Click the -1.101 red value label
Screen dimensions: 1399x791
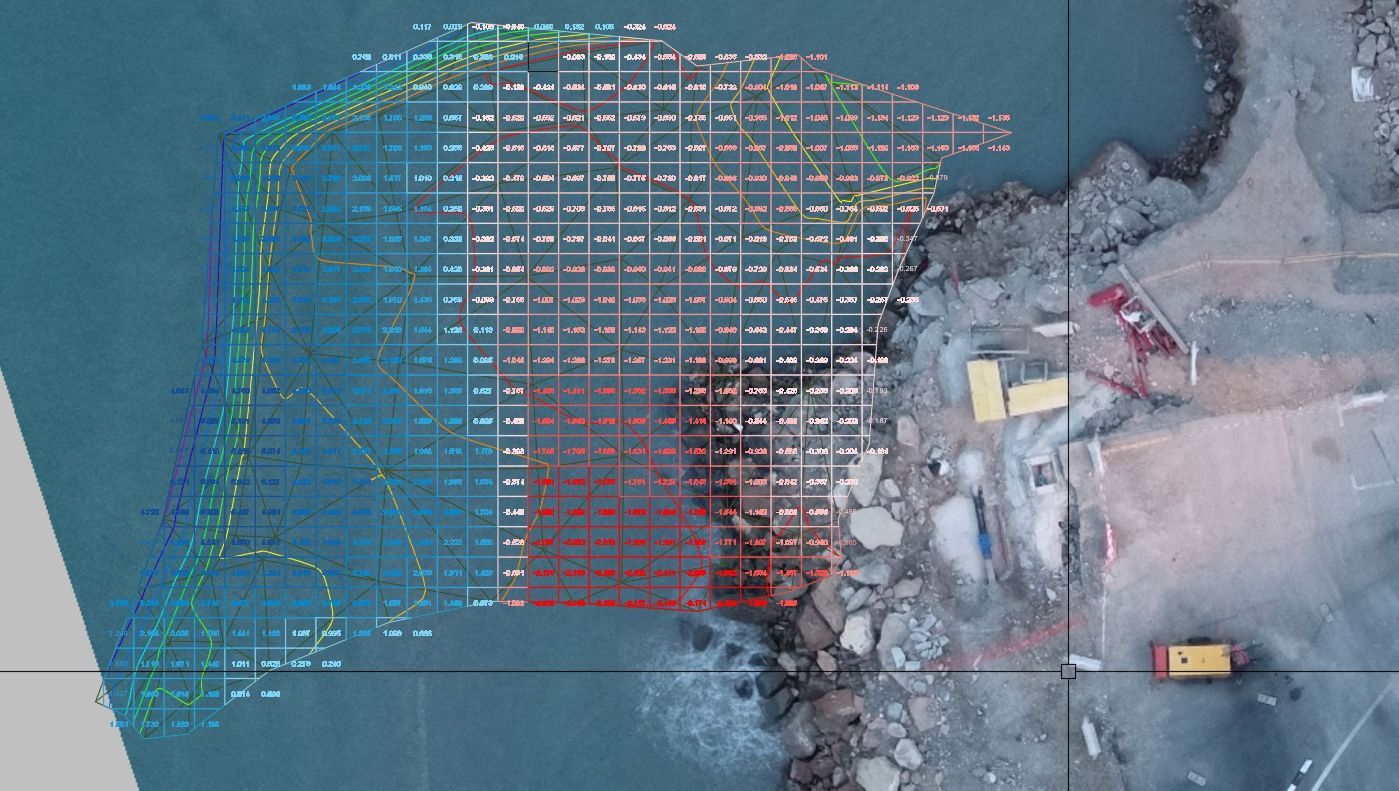(x=816, y=57)
